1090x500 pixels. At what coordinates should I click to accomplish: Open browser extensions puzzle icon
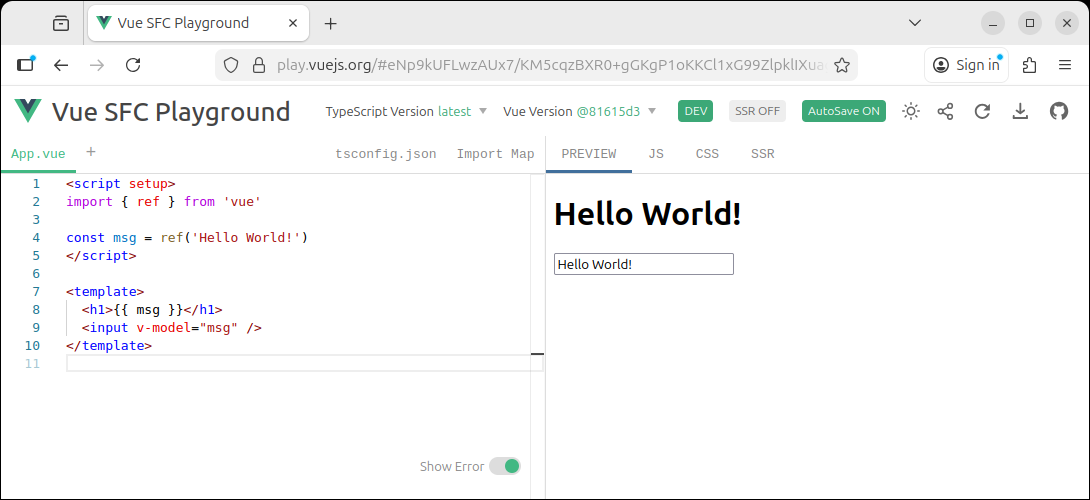click(x=1030, y=65)
